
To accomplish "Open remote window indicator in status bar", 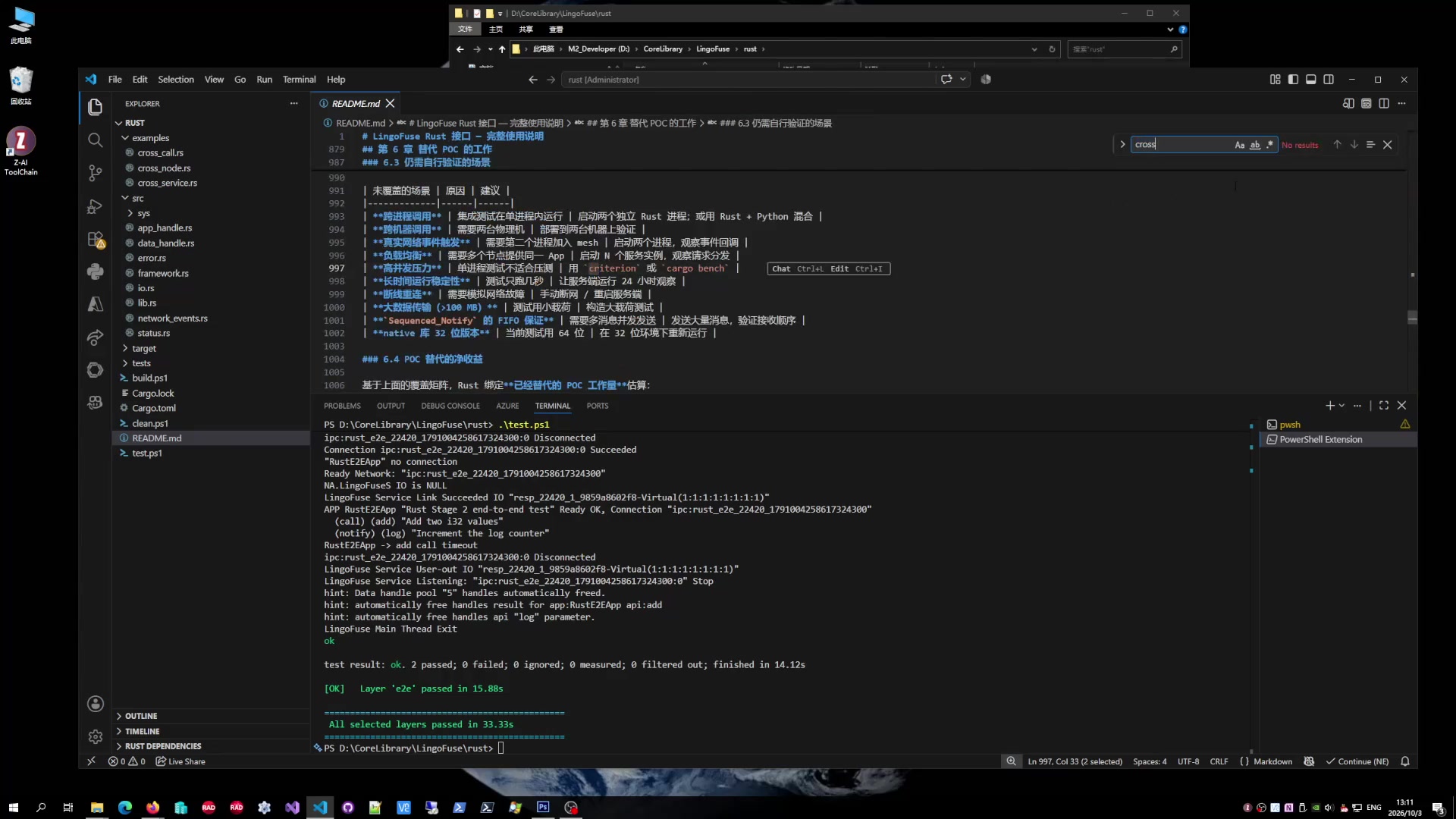I will [x=91, y=761].
